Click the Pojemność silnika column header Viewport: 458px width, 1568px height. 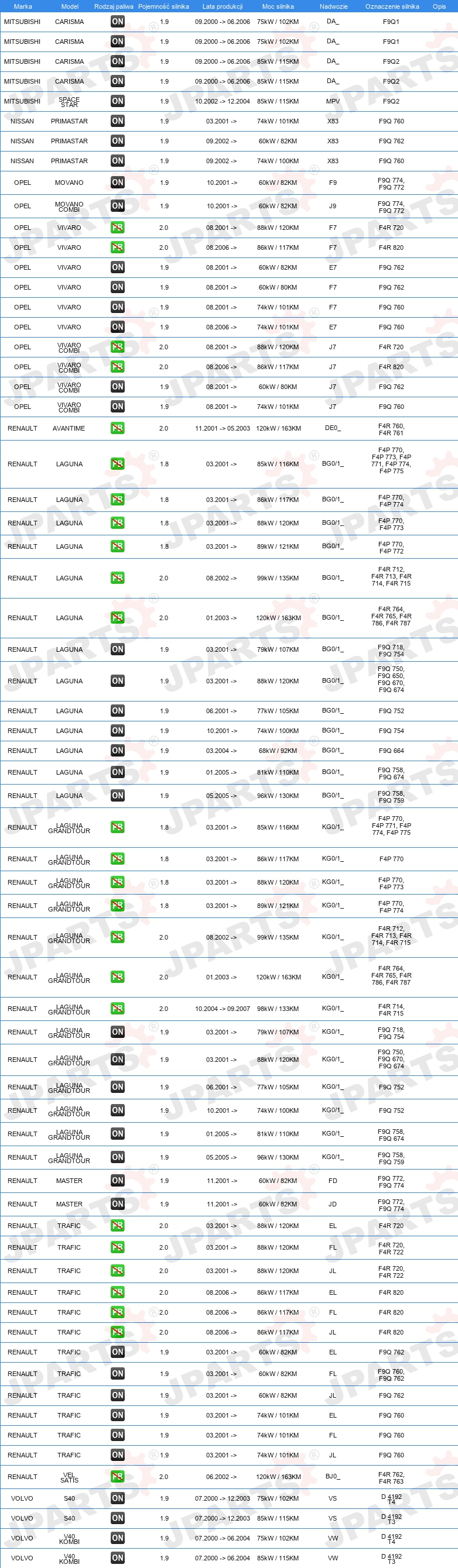pos(163,6)
